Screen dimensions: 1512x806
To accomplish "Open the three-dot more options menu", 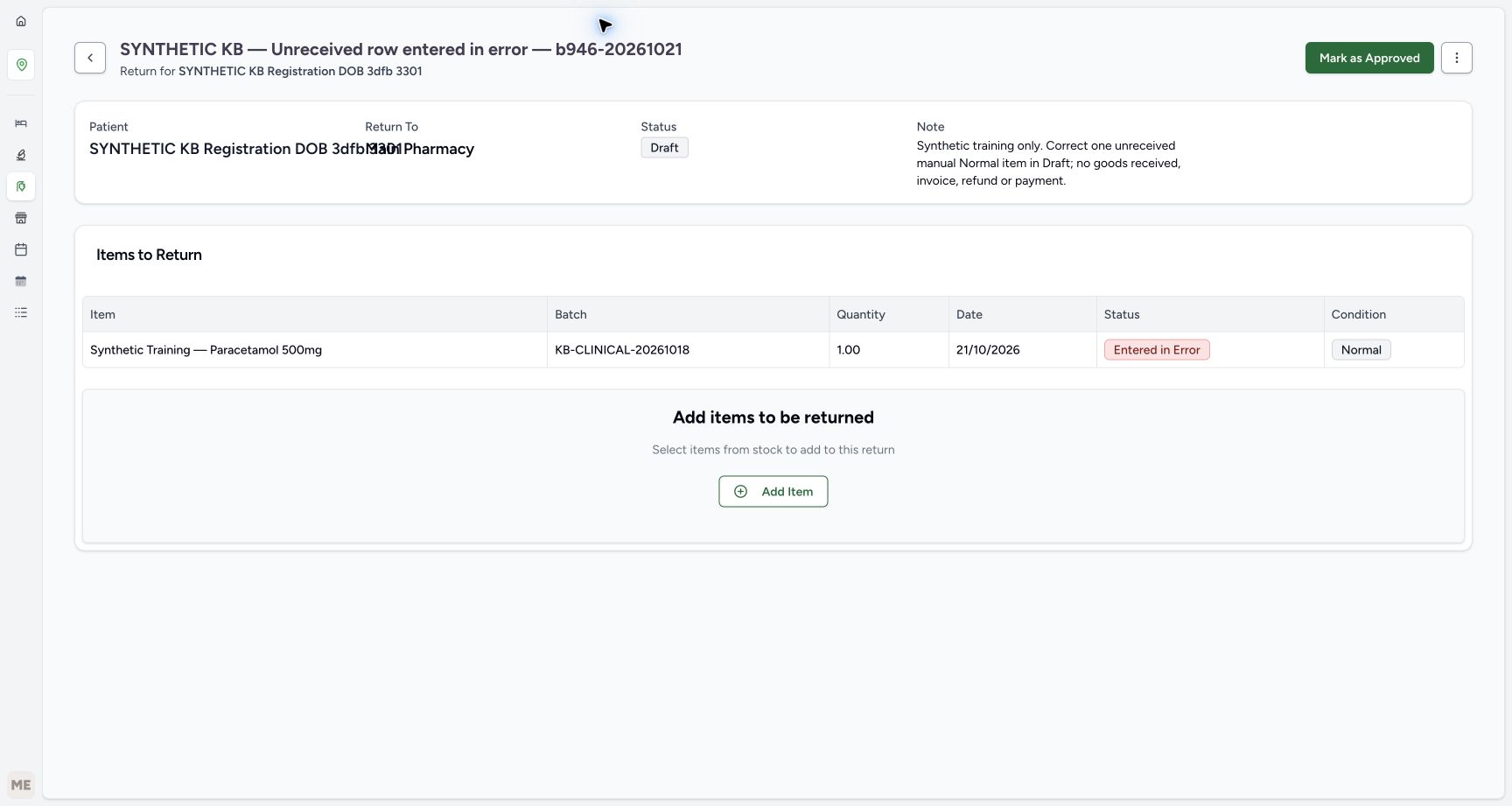I will point(1457,58).
